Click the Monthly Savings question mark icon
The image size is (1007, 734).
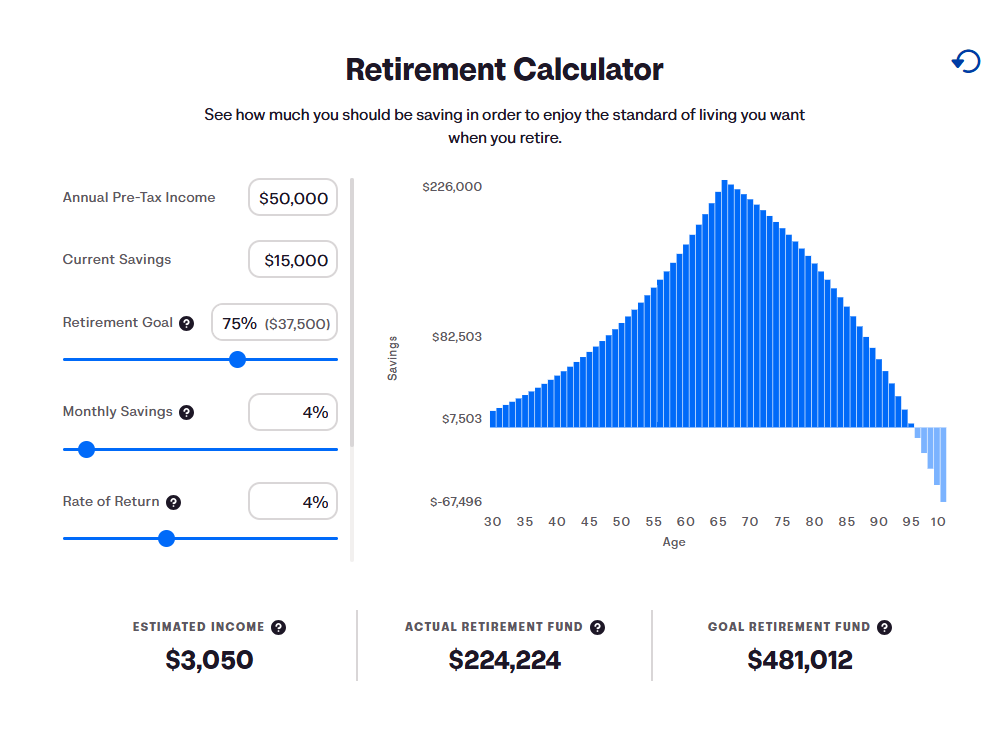coord(186,412)
